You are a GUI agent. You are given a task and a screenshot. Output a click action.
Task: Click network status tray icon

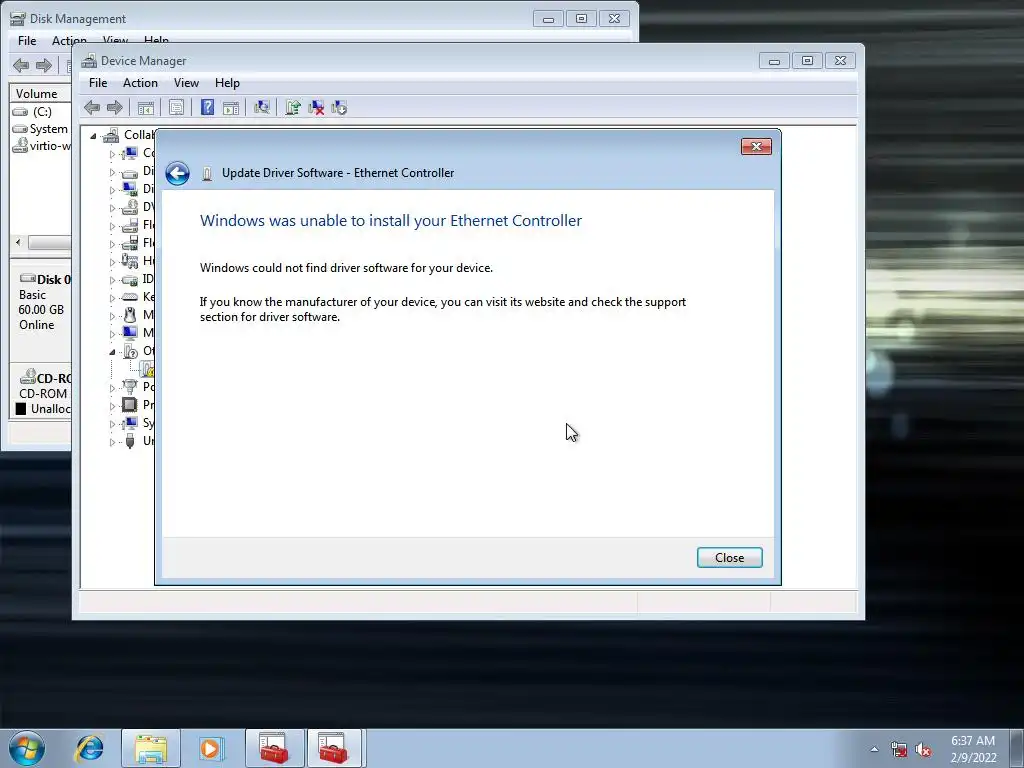[899, 750]
